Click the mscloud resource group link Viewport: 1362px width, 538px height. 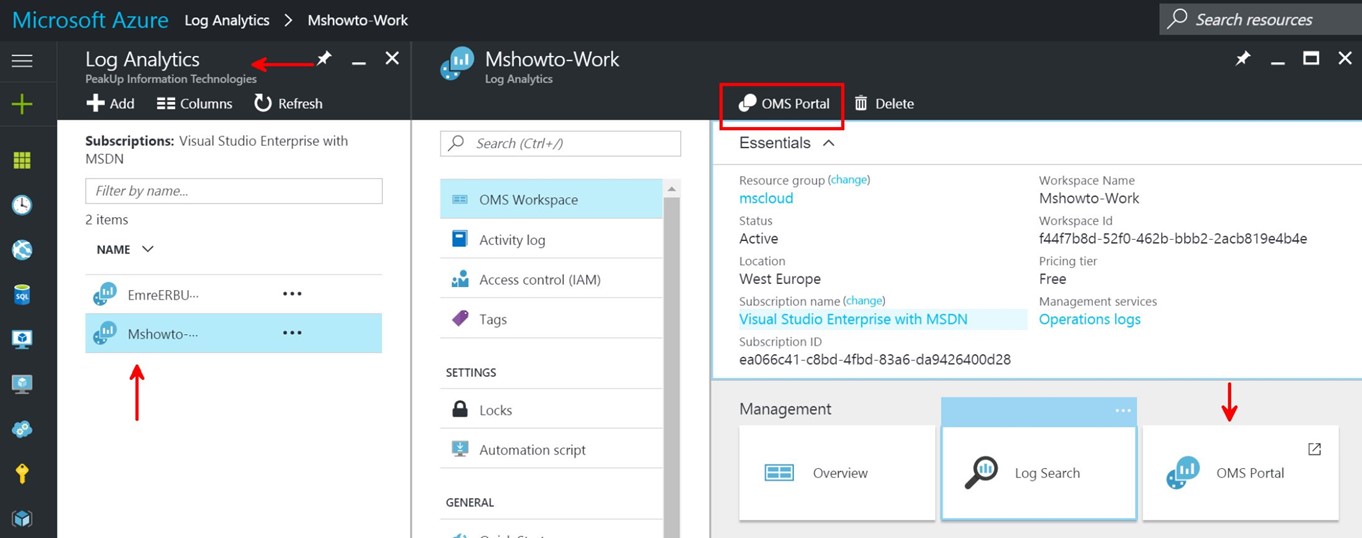[x=766, y=198]
